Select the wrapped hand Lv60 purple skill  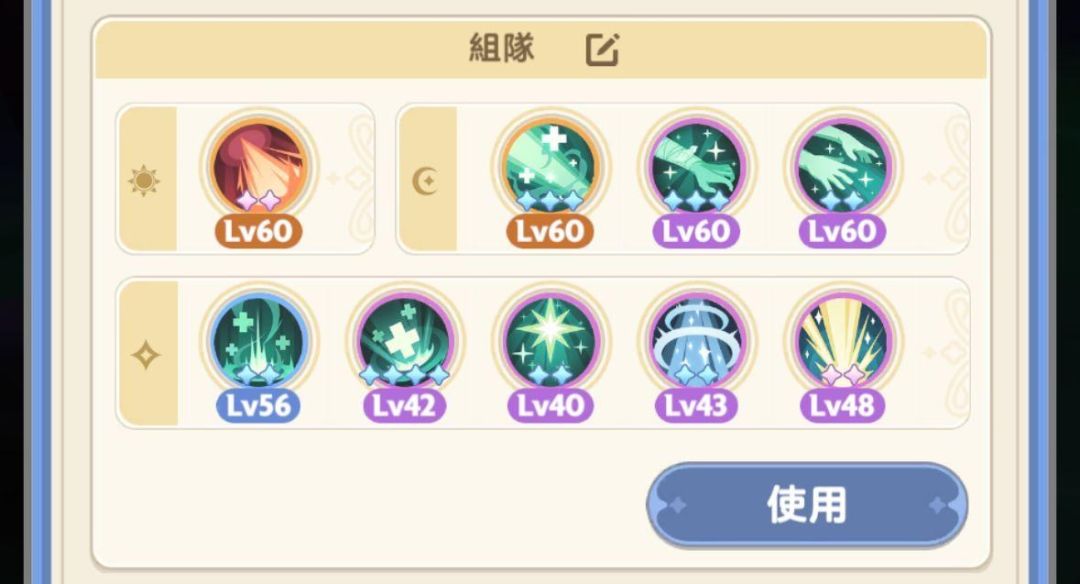[696, 167]
